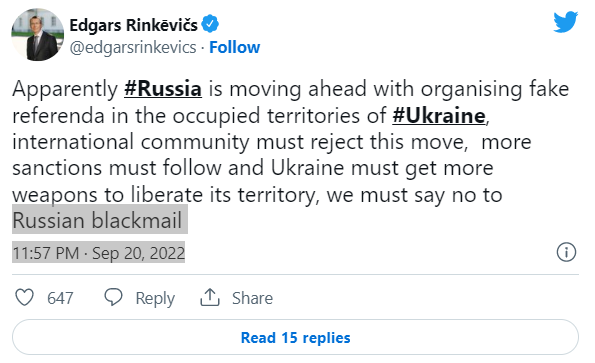Click the 647 likes count

60,298
